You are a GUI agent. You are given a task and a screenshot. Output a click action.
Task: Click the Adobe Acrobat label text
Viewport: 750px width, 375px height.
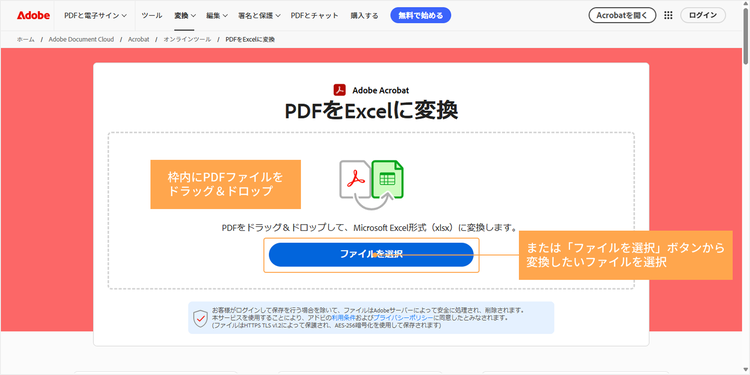(381, 90)
